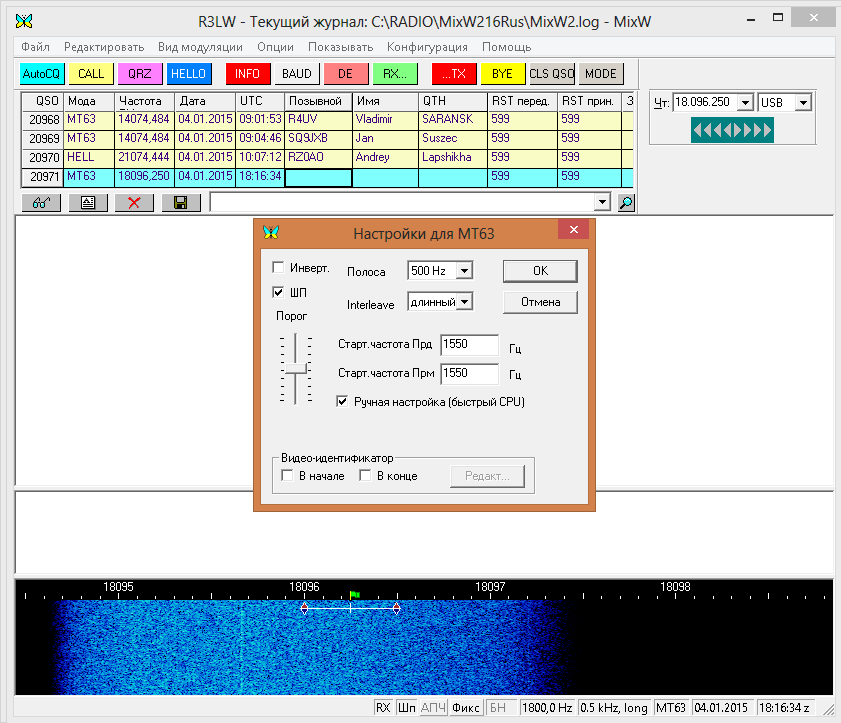
Task: Expand the Interleave dropdown
Action: click(x=463, y=301)
